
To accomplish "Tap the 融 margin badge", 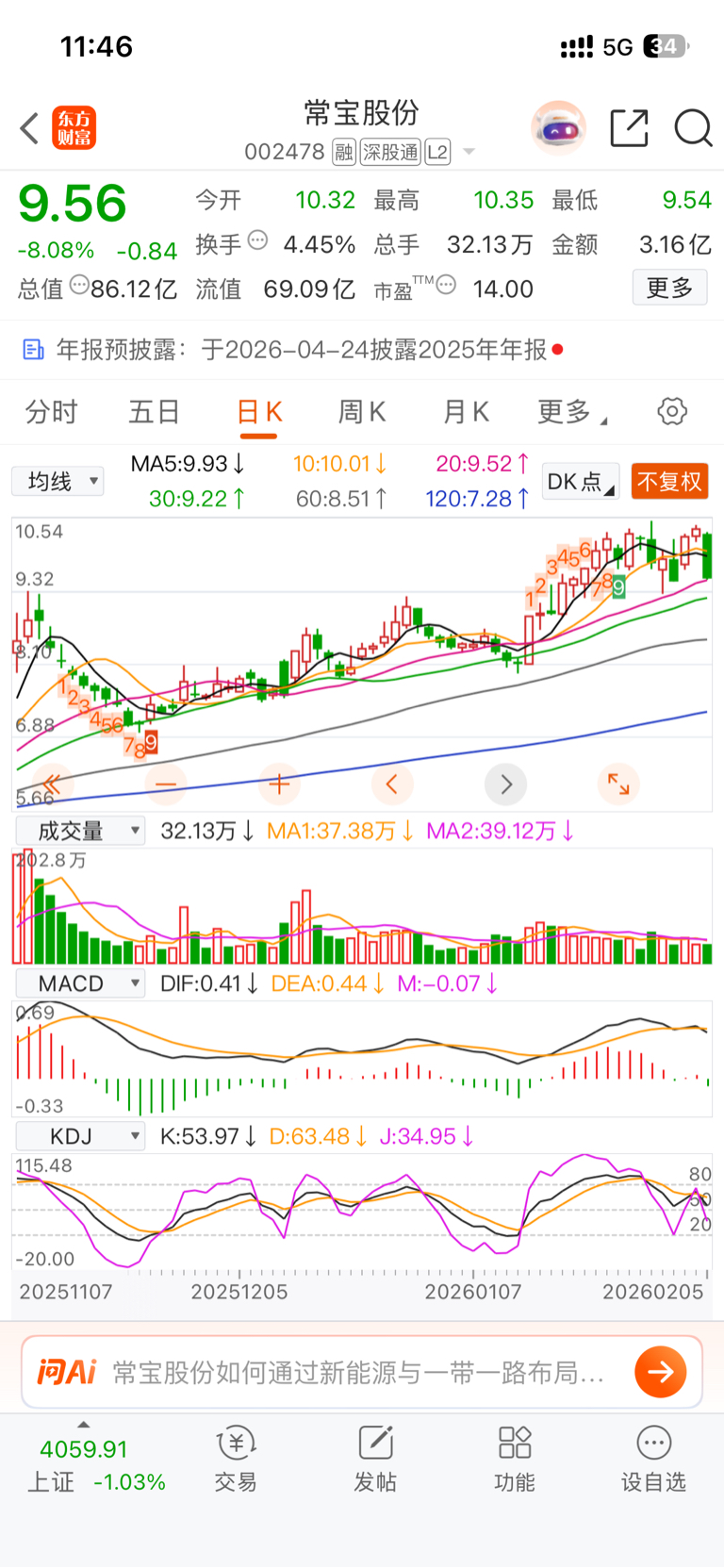I will click(344, 152).
